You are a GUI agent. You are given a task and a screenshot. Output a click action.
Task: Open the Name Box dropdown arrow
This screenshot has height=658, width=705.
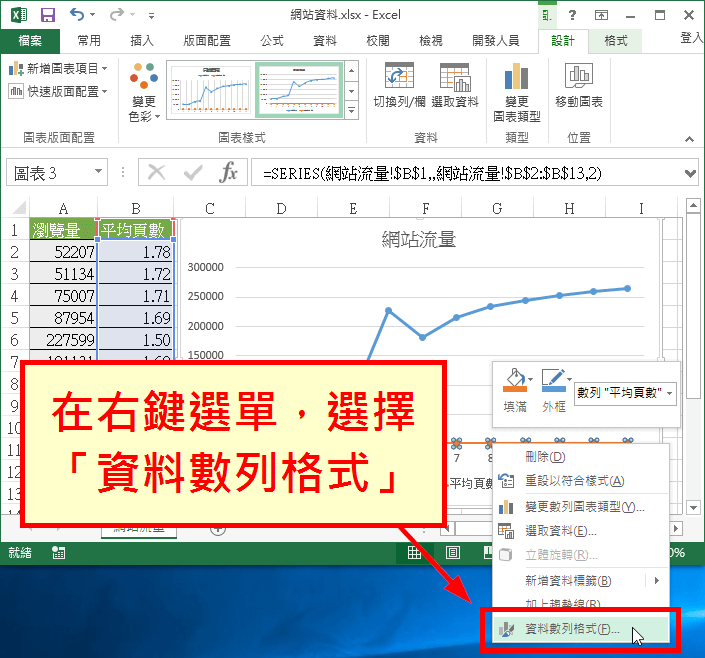[98, 172]
